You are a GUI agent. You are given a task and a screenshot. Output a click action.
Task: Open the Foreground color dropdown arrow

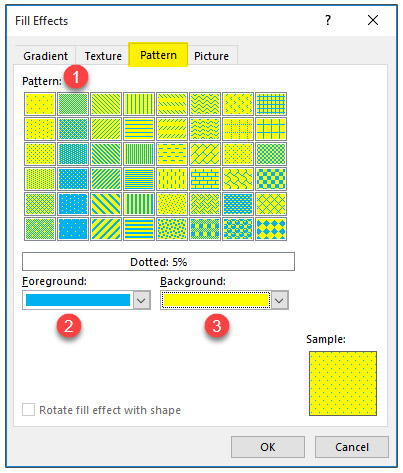tap(141, 300)
